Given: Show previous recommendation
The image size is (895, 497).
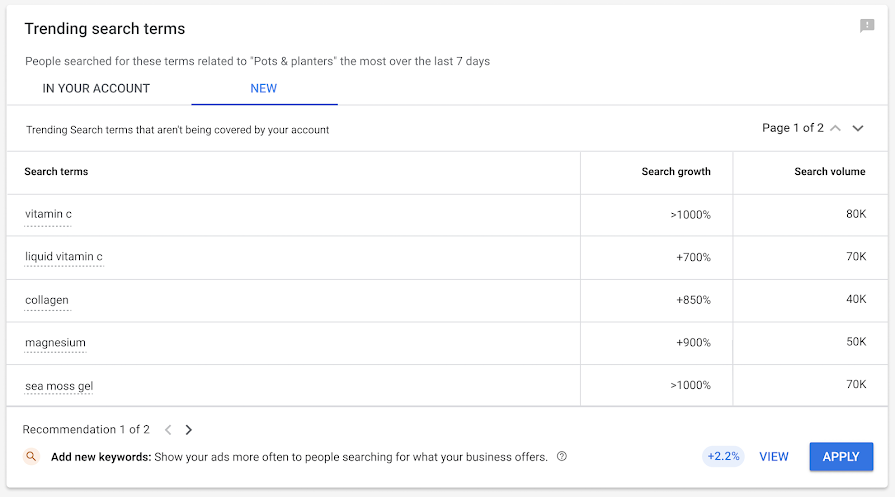Looking at the screenshot, I should [168, 430].
